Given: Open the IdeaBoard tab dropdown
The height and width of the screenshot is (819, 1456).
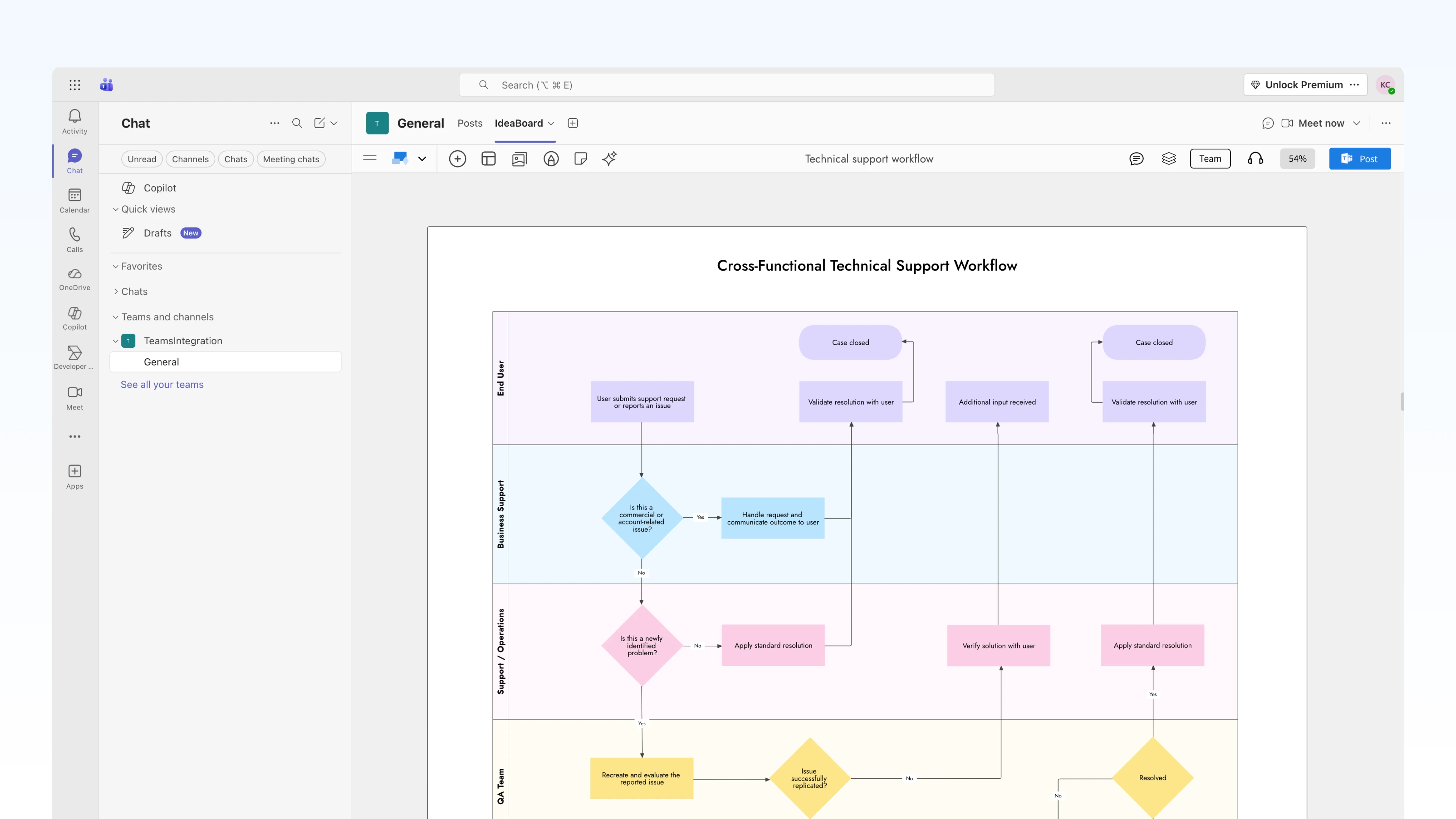Looking at the screenshot, I should tap(551, 123).
